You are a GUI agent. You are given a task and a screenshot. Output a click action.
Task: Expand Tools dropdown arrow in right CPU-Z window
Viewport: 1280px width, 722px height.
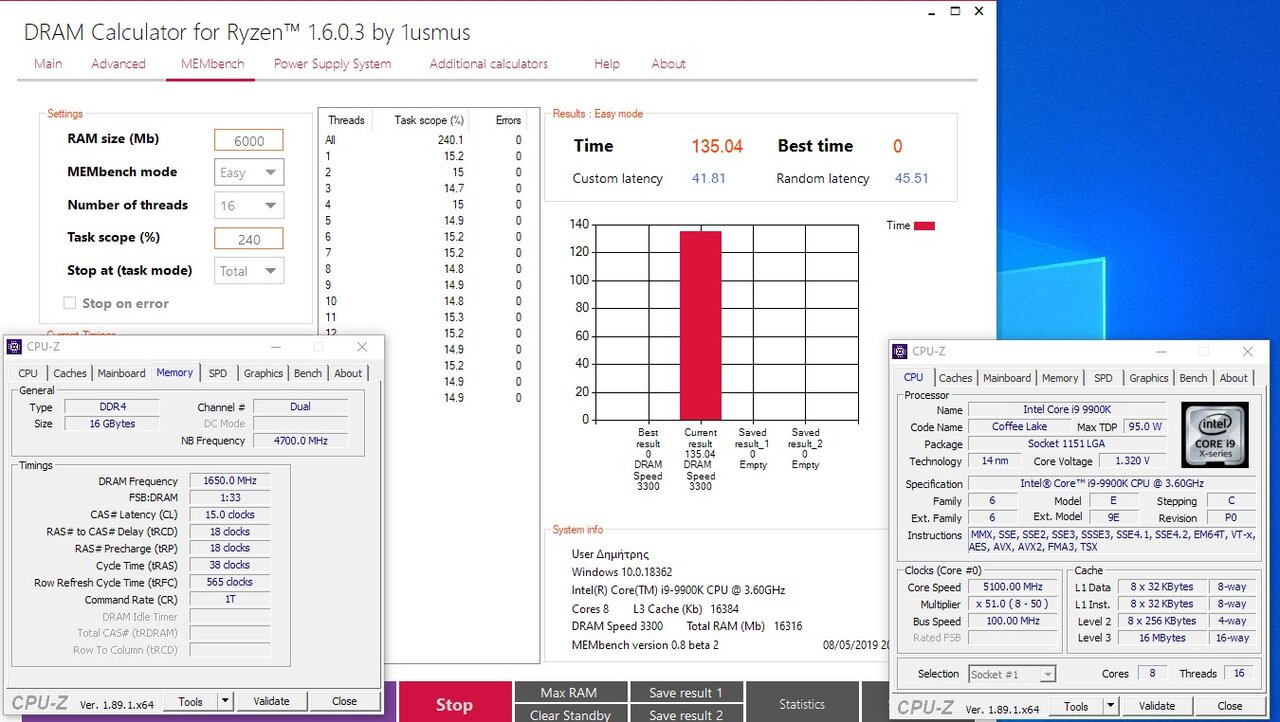(1111, 706)
